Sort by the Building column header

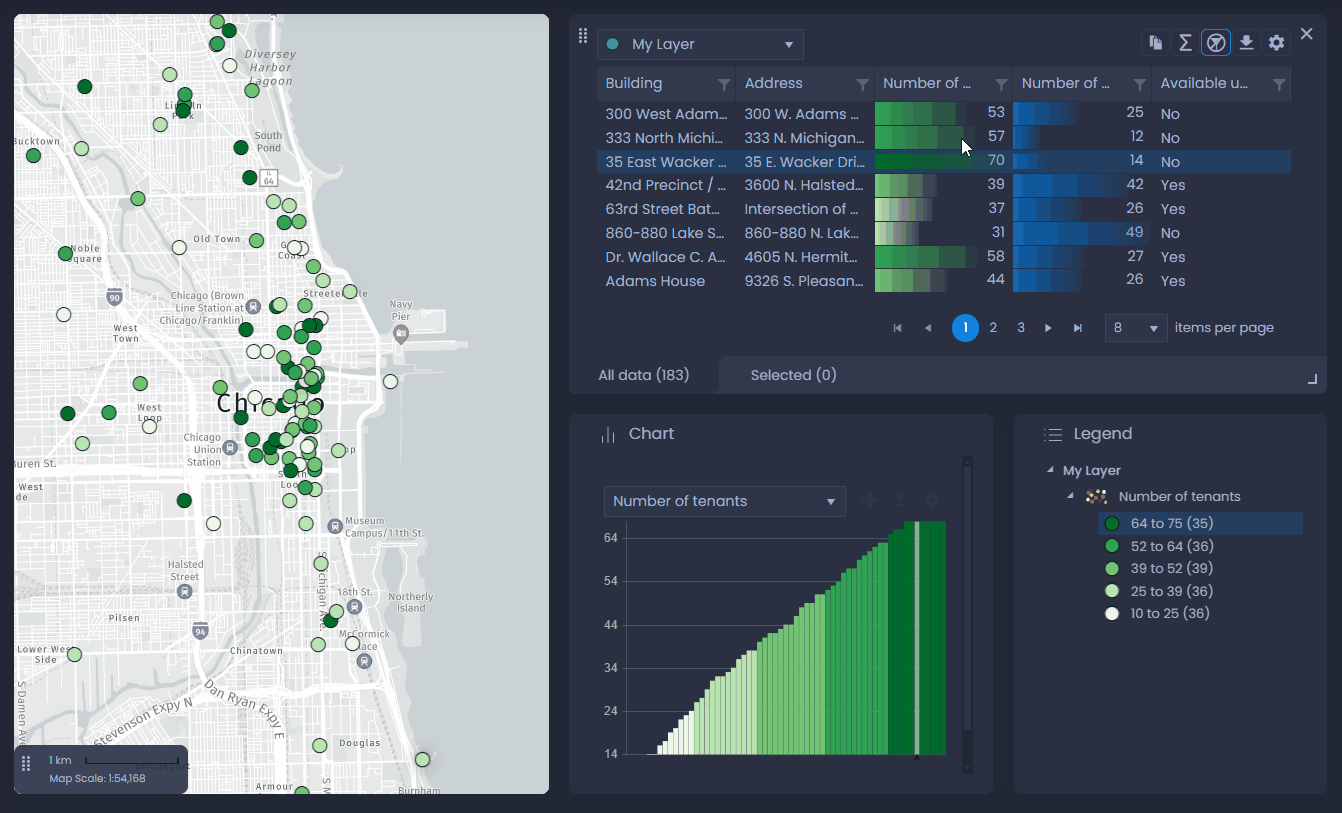634,83
